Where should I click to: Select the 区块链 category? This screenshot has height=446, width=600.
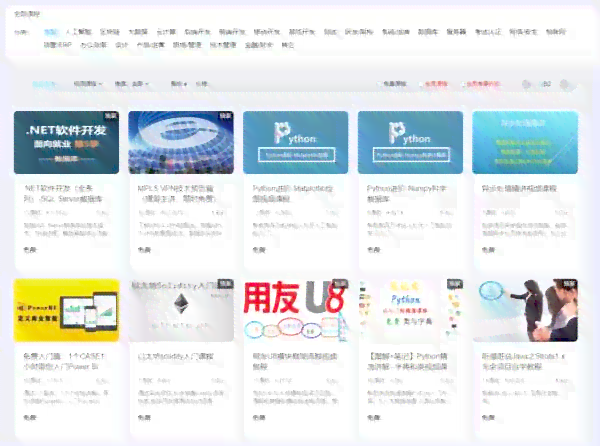click(x=110, y=32)
